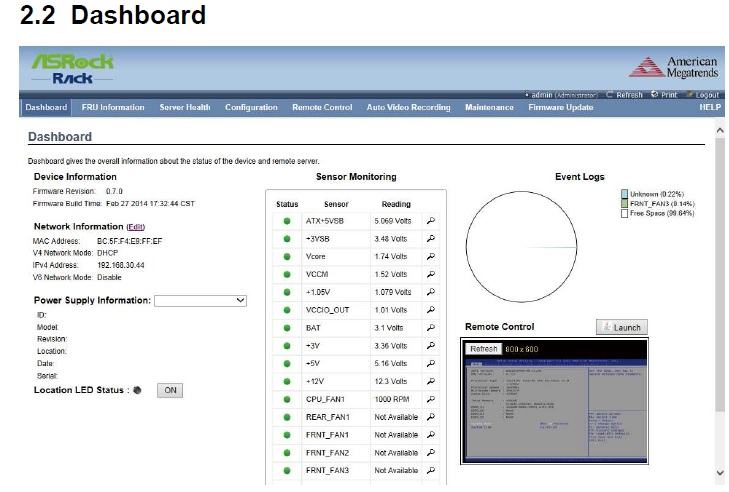The height and width of the screenshot is (492, 729).
Task: Open magnifier for +3V sensor
Action: coord(431,346)
